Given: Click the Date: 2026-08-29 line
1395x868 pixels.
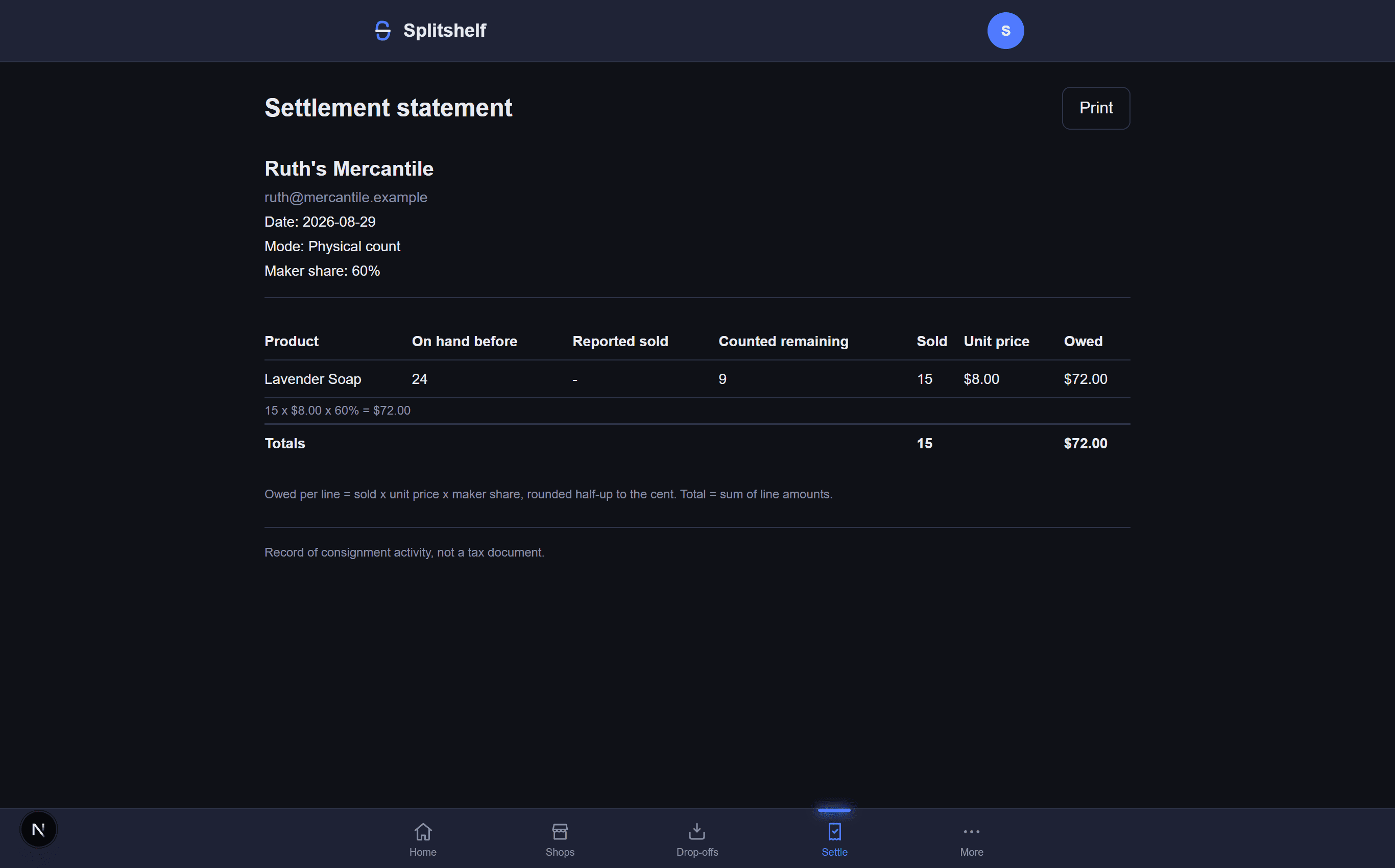Looking at the screenshot, I should (320, 222).
